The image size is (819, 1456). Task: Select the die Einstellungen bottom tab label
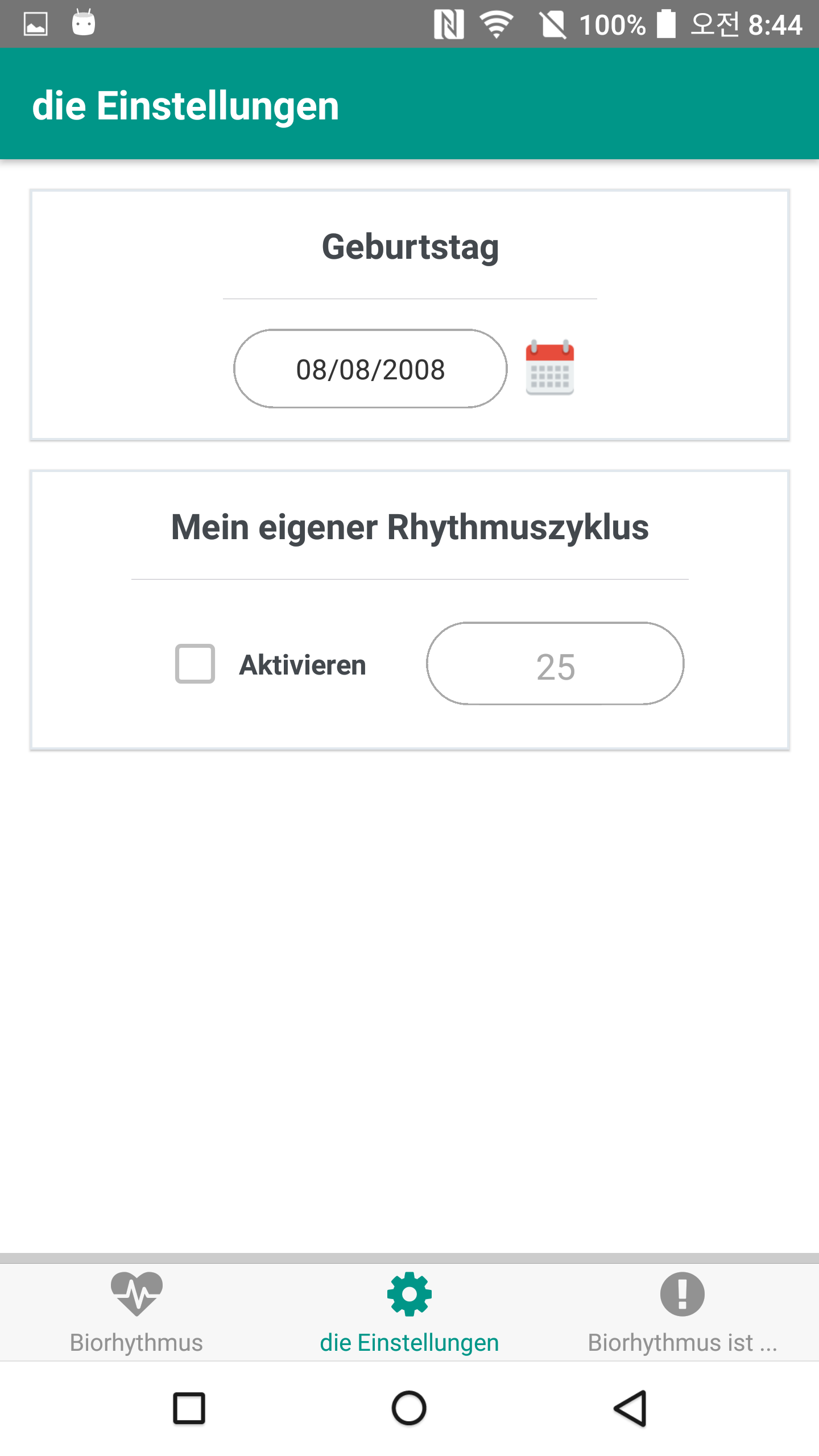click(409, 1342)
